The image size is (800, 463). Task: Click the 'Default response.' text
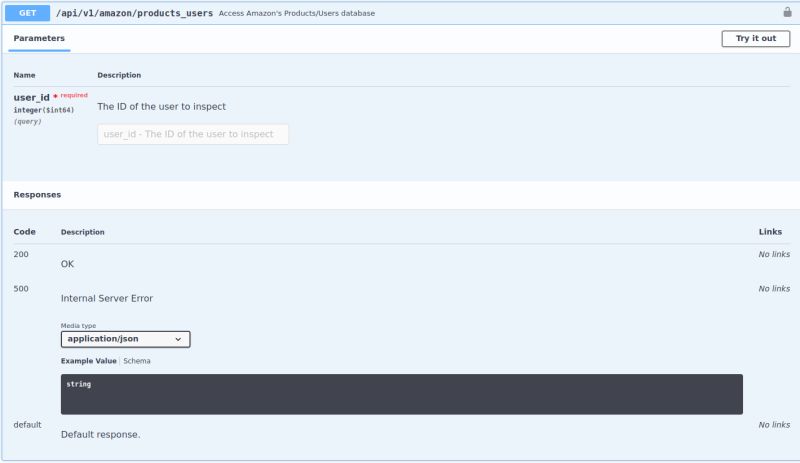pyautogui.click(x=101, y=434)
